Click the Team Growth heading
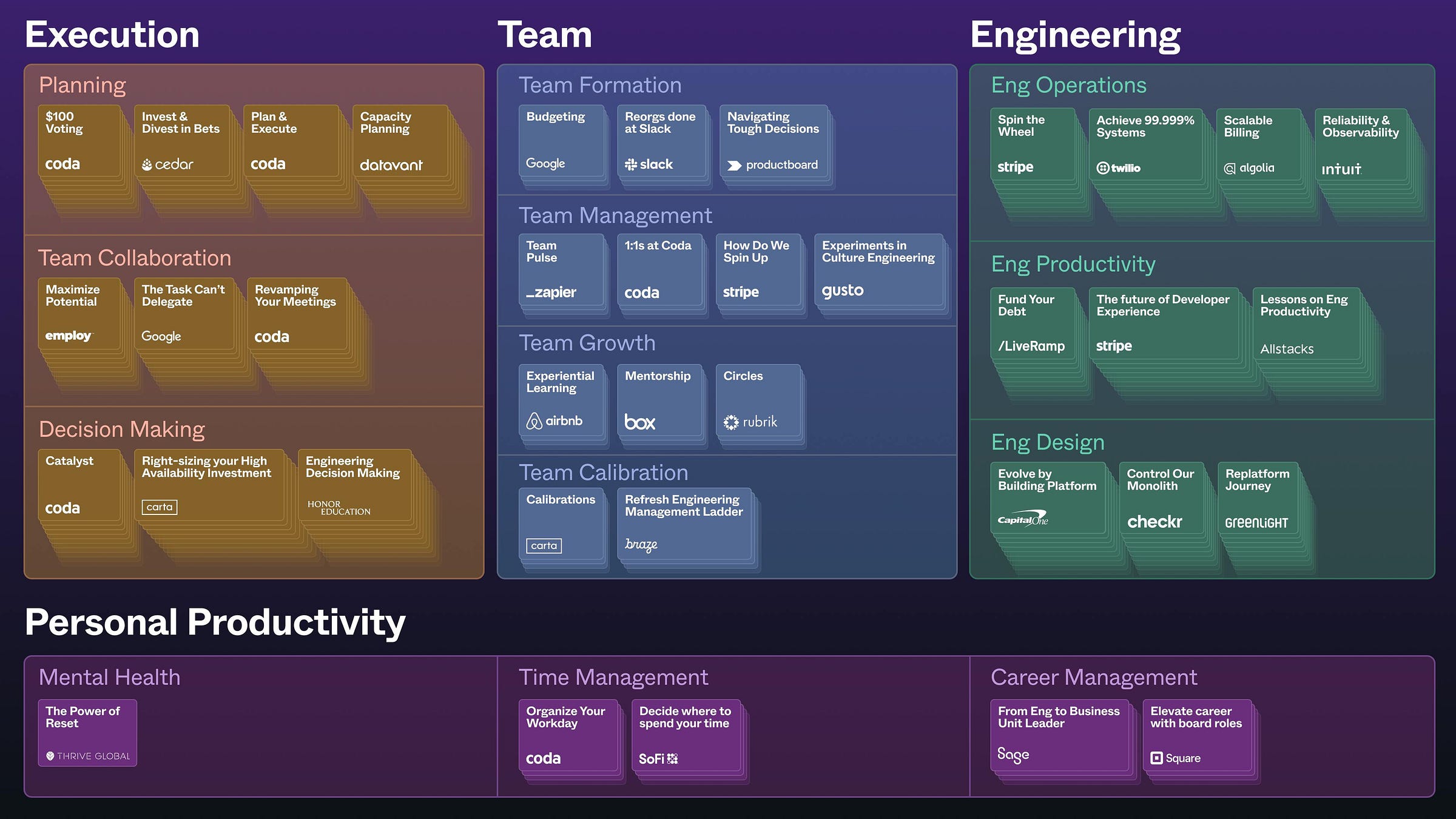The width and height of the screenshot is (1456, 819). (x=587, y=343)
